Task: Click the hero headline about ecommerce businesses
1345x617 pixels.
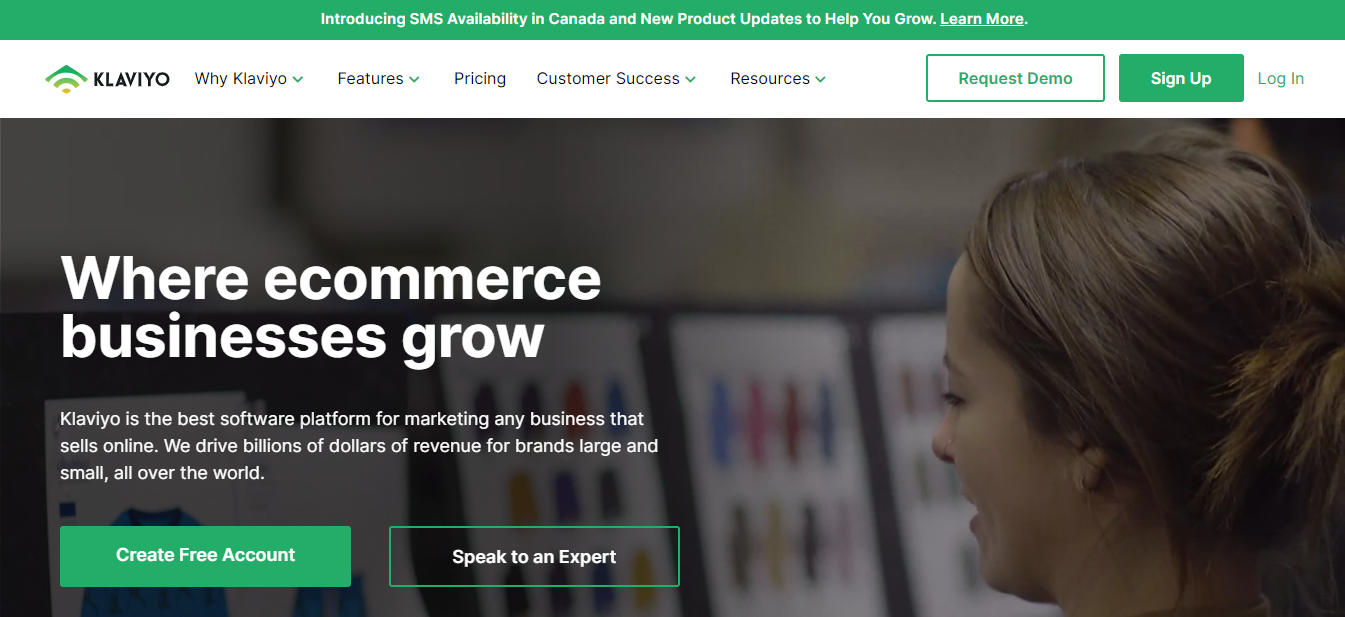Action: (x=331, y=306)
